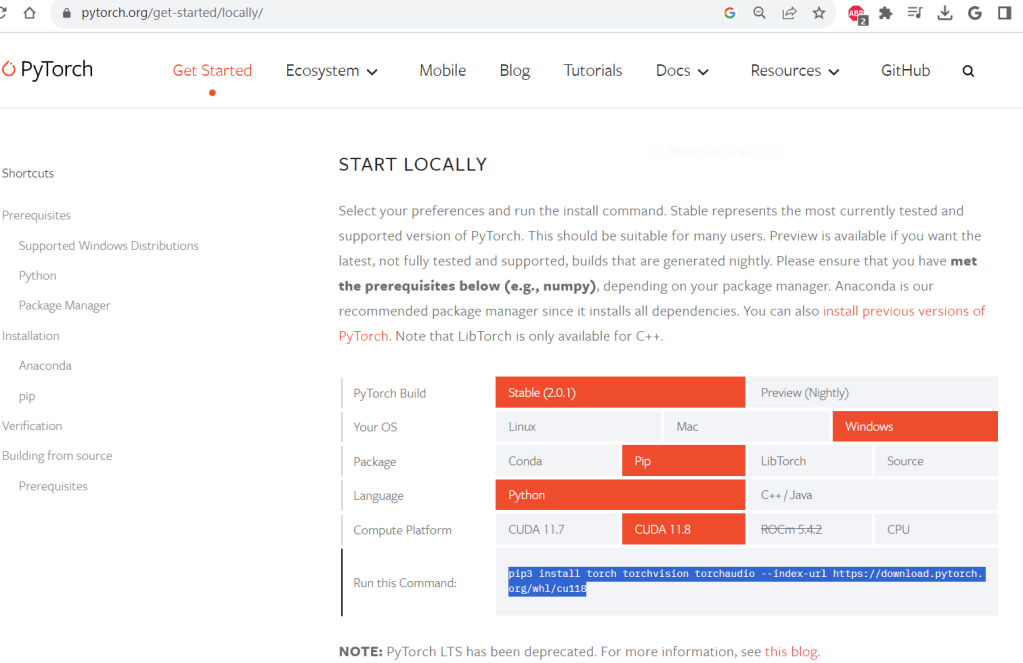The height and width of the screenshot is (663, 1023).
Task: Open the browser extensions puzzle icon
Action: pyautogui.click(x=885, y=14)
